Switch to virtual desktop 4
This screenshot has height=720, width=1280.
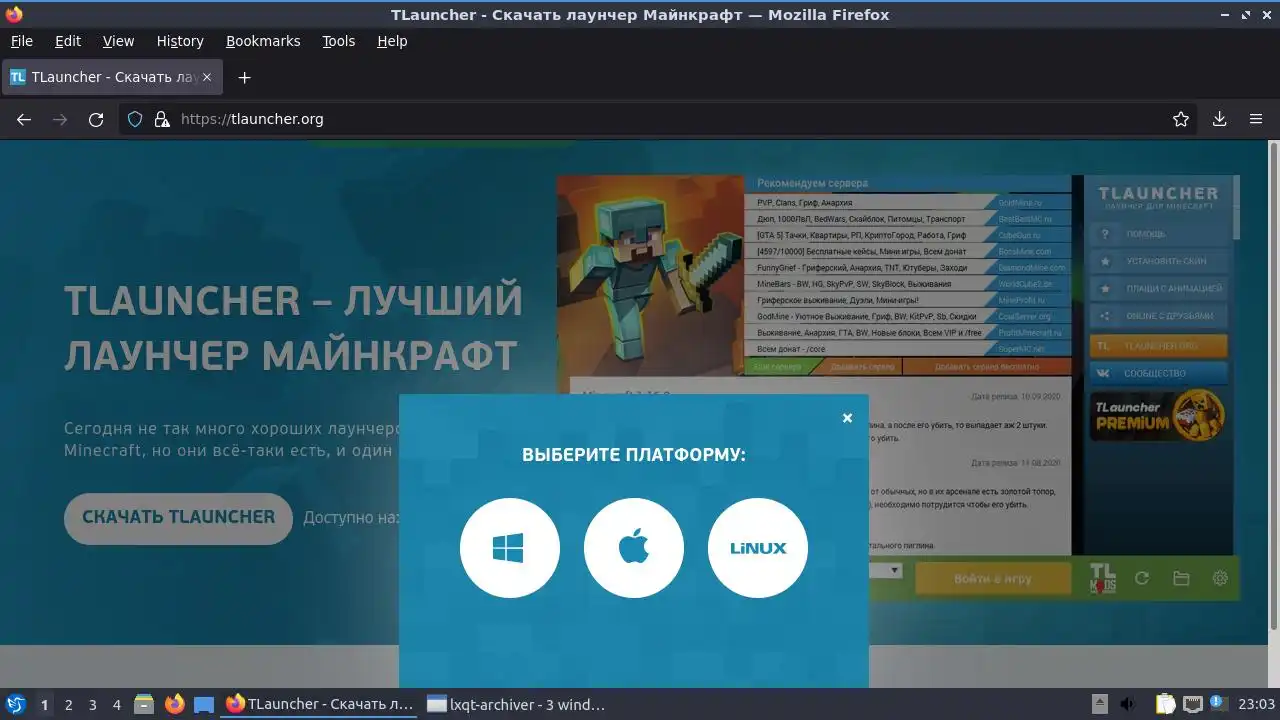(116, 705)
